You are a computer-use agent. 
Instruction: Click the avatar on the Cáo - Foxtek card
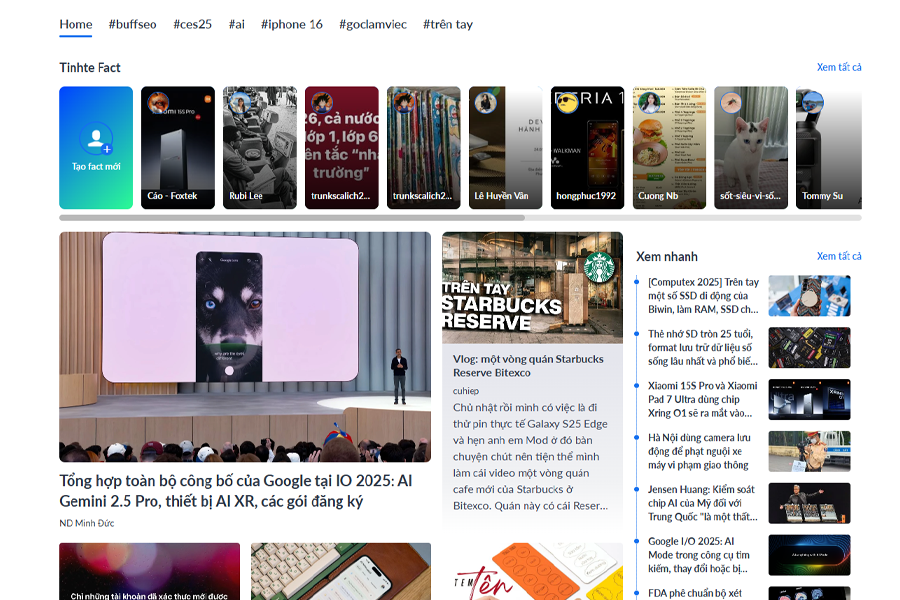(158, 103)
